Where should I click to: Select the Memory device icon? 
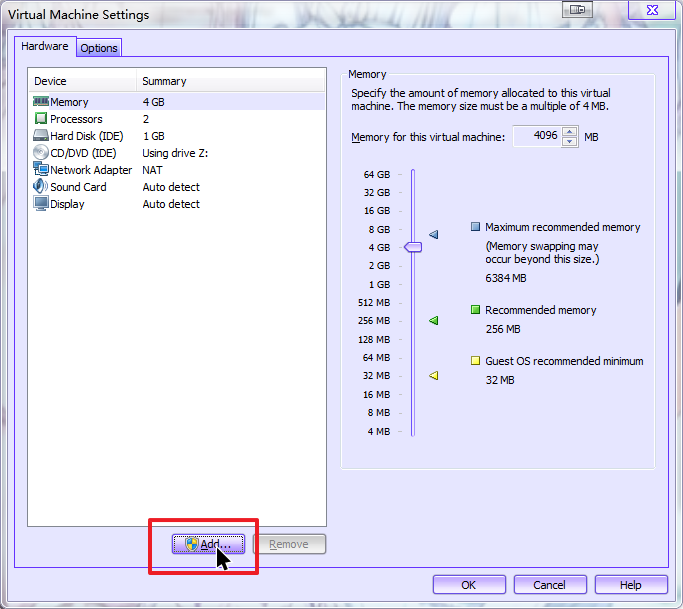(x=41, y=102)
